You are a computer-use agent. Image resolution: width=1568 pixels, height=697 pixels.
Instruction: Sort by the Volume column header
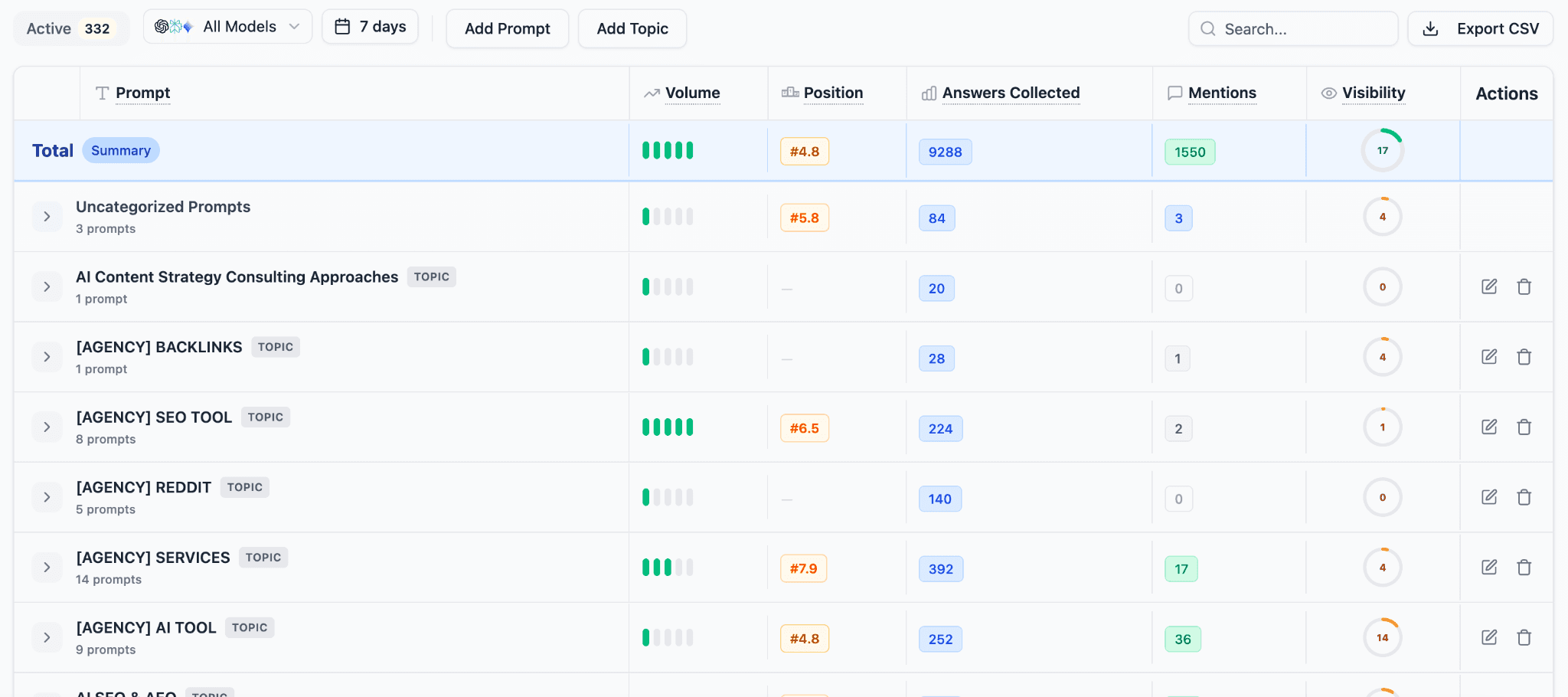(x=692, y=93)
